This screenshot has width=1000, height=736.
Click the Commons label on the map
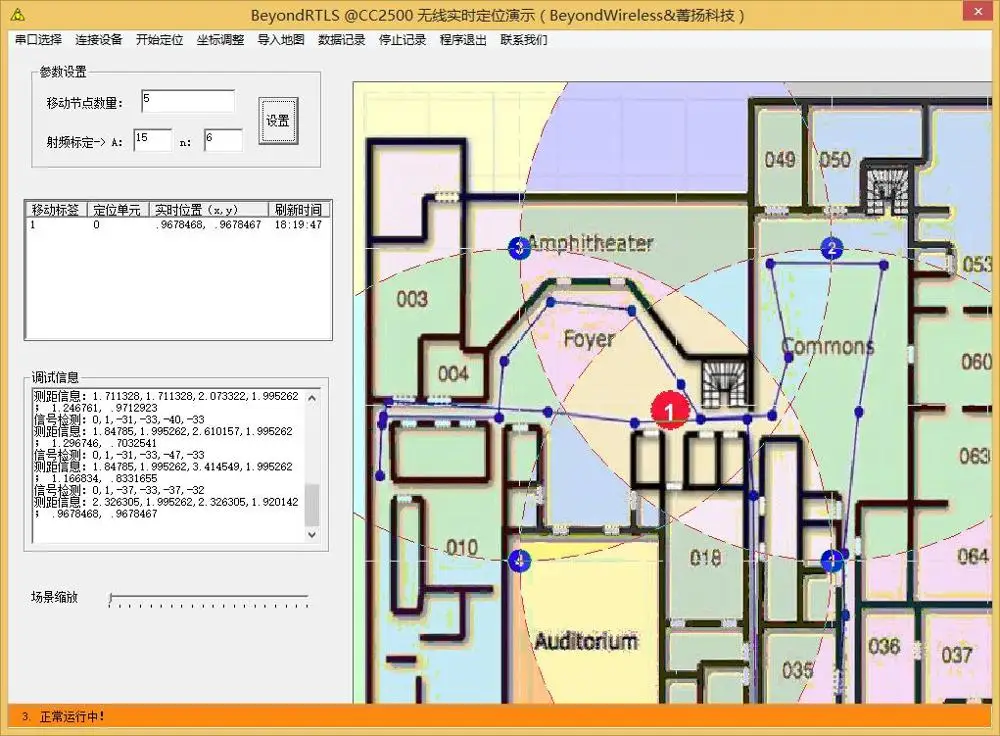click(x=827, y=346)
